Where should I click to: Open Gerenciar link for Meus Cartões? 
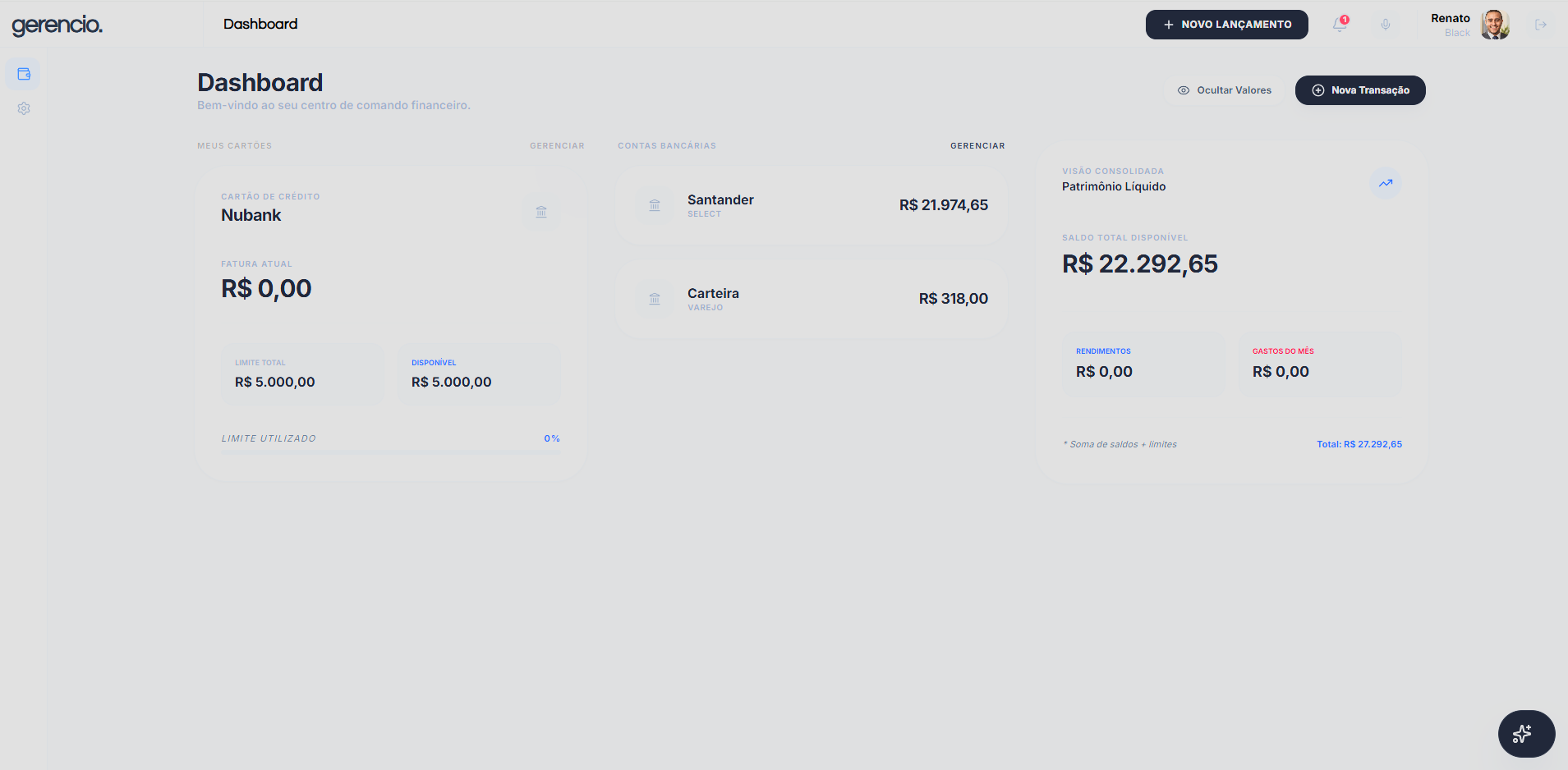[x=557, y=146]
